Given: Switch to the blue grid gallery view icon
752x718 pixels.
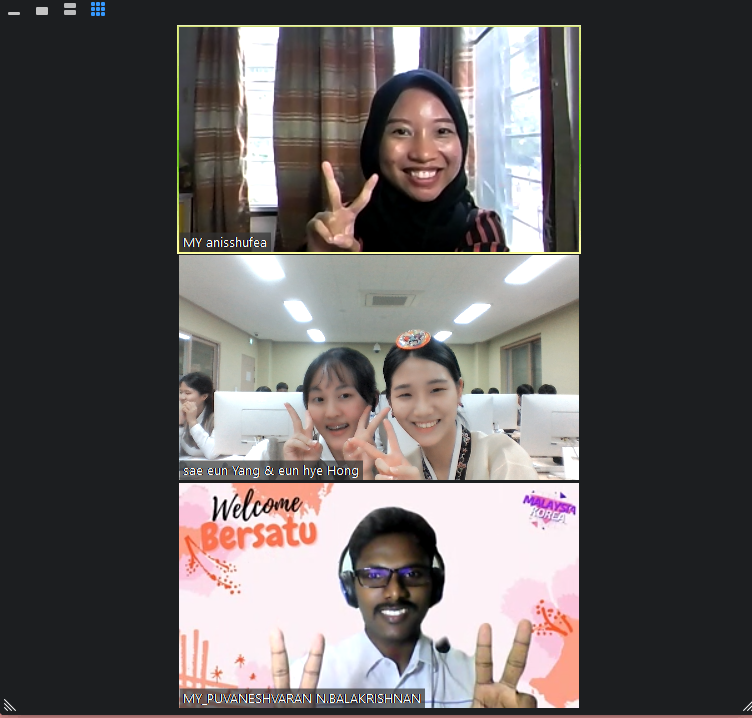Looking at the screenshot, I should click(98, 9).
